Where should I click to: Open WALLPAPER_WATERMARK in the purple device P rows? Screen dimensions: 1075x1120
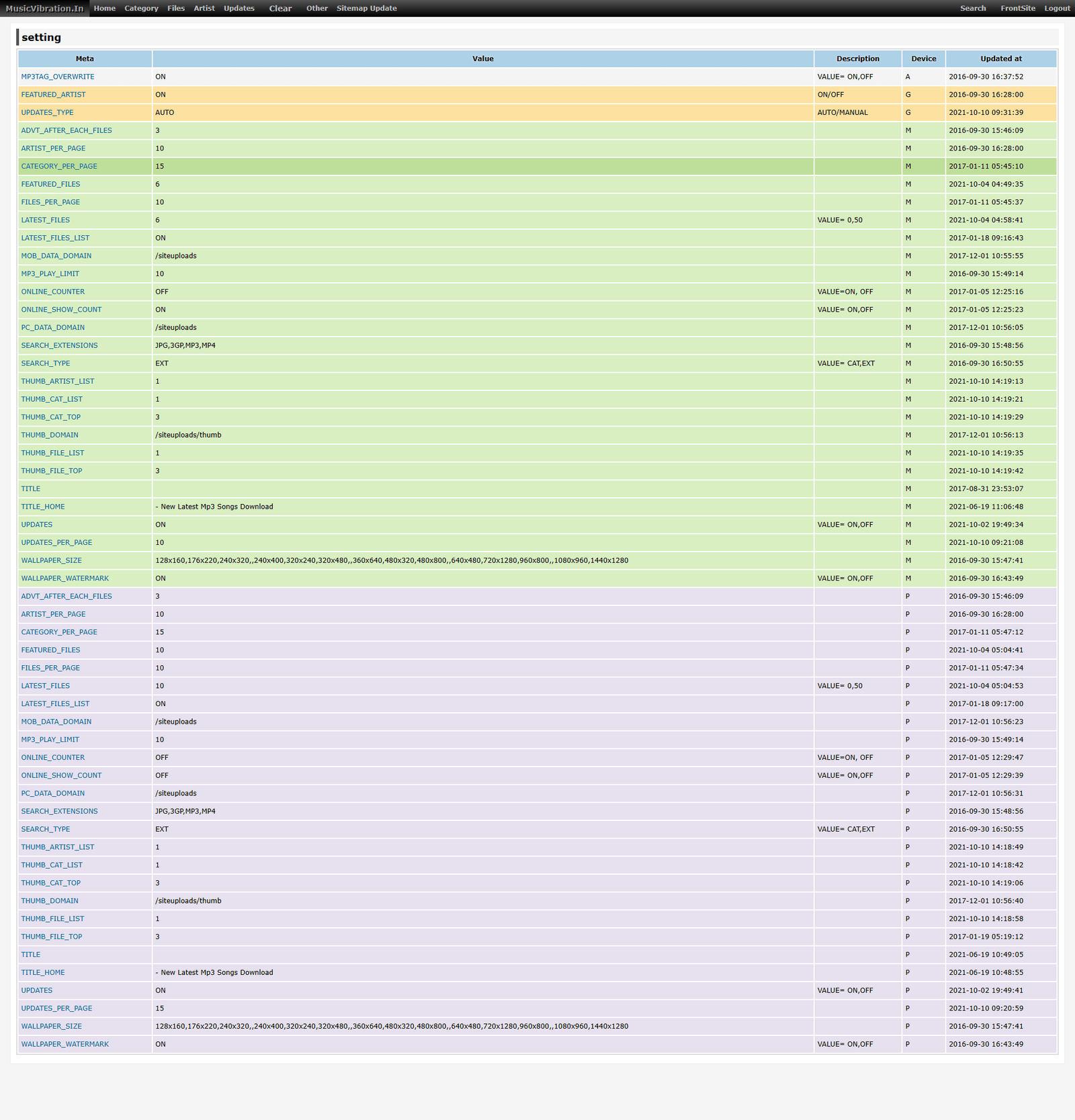point(64,1044)
